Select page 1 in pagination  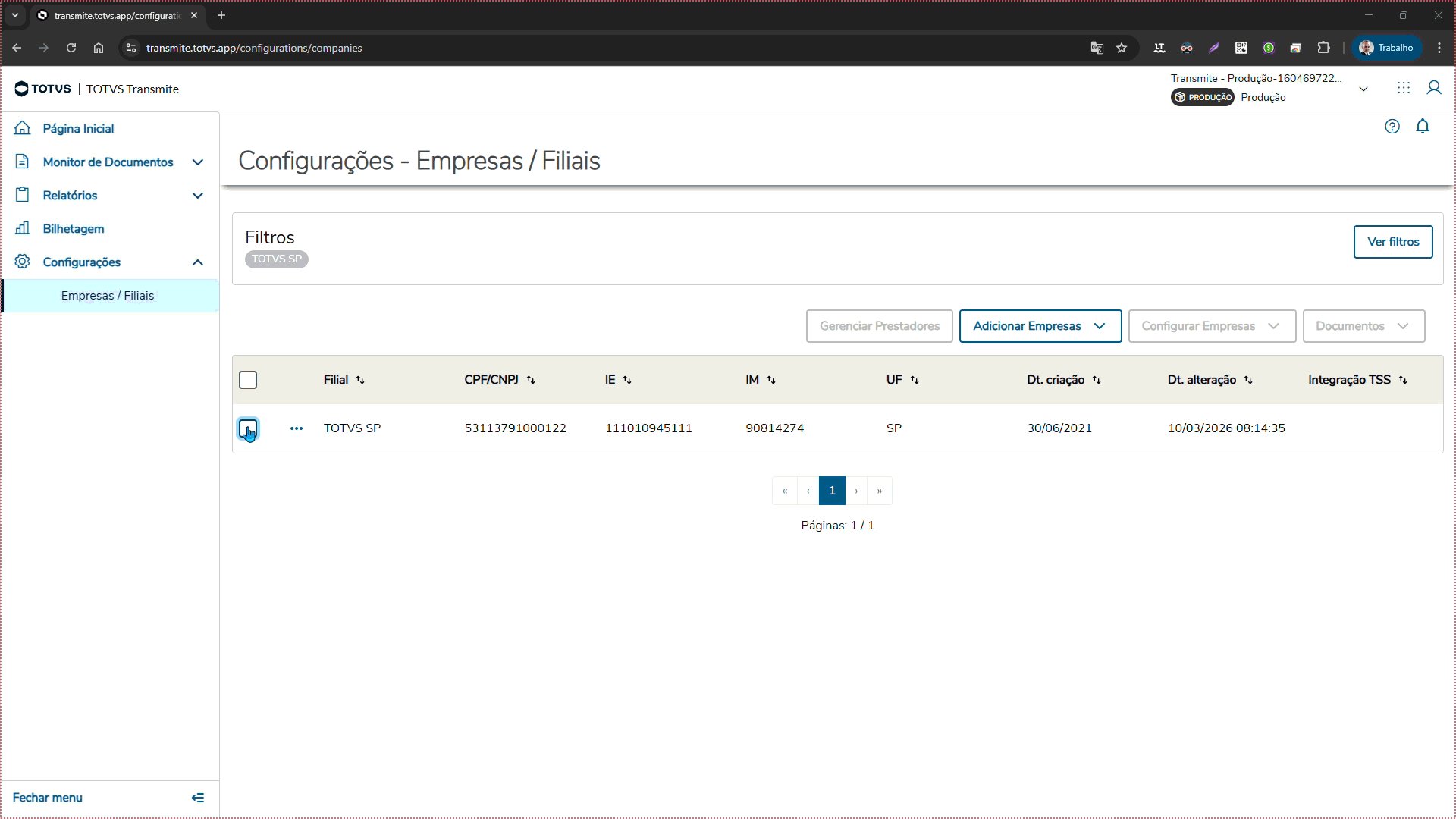point(832,491)
